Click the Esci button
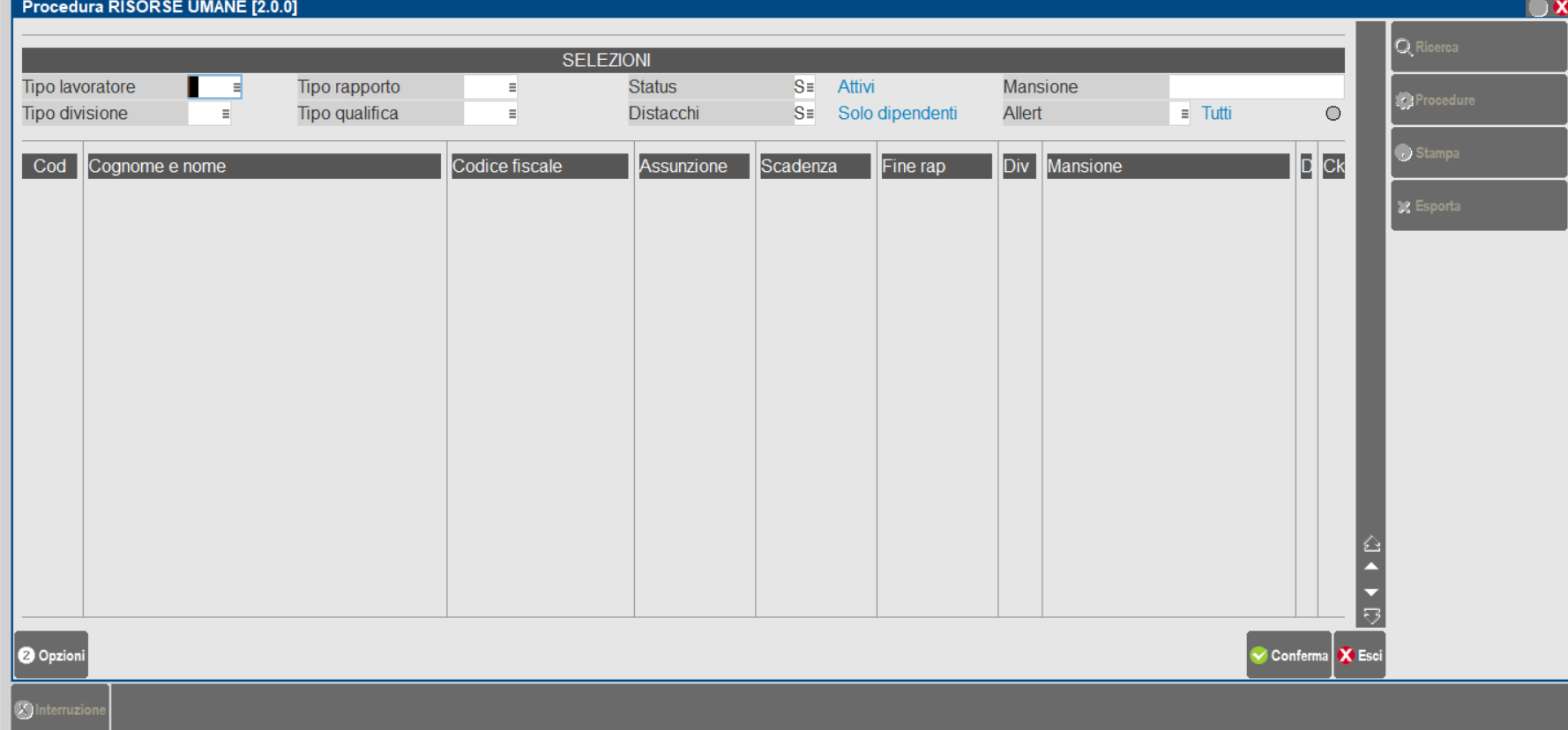The height and width of the screenshot is (730, 1568). tap(1359, 655)
